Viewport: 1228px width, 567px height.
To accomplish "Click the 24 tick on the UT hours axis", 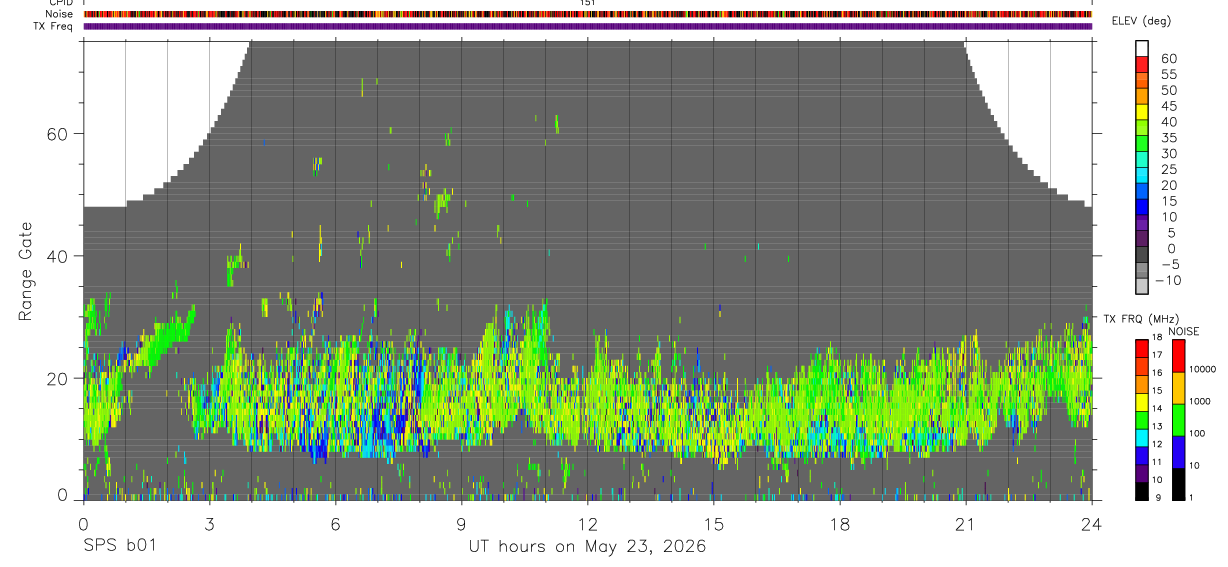I will pyautogui.click(x=1092, y=523).
